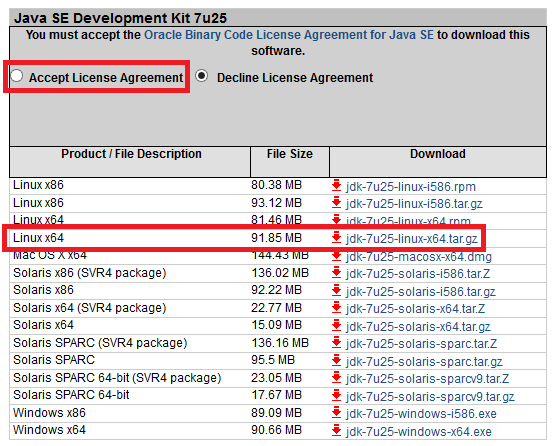Download jdk-7u25-linux-x64.tar.gz file link
The height and width of the screenshot is (446, 554).
click(412, 239)
